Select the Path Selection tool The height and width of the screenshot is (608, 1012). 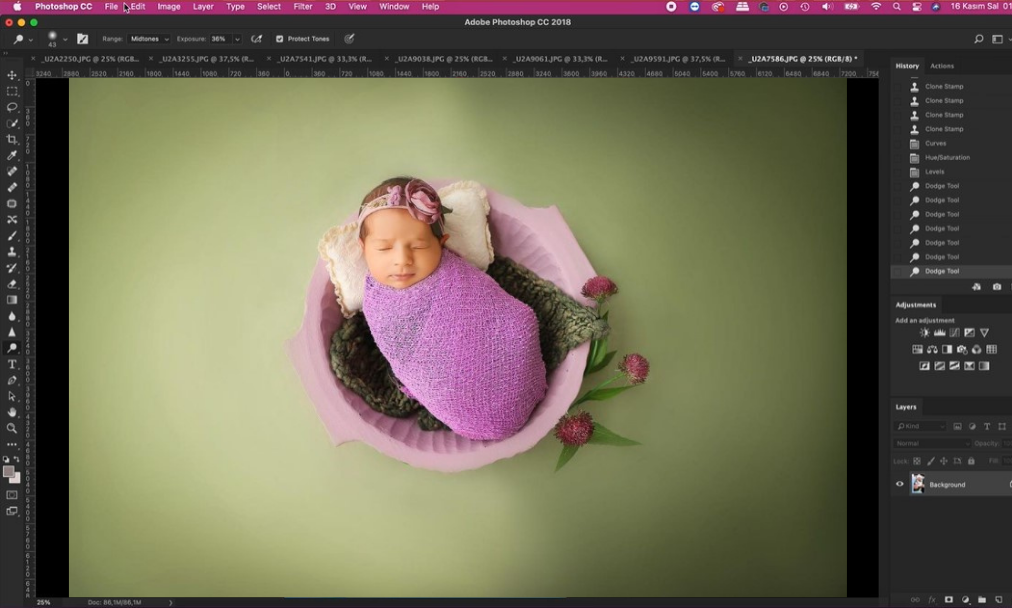pos(12,396)
